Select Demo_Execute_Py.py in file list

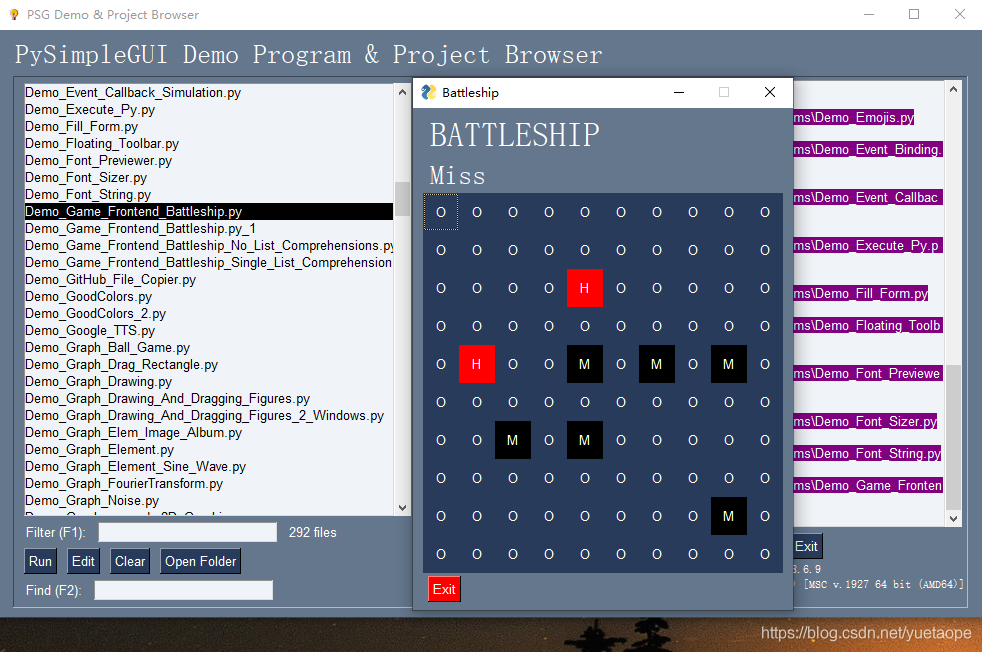(x=209, y=109)
